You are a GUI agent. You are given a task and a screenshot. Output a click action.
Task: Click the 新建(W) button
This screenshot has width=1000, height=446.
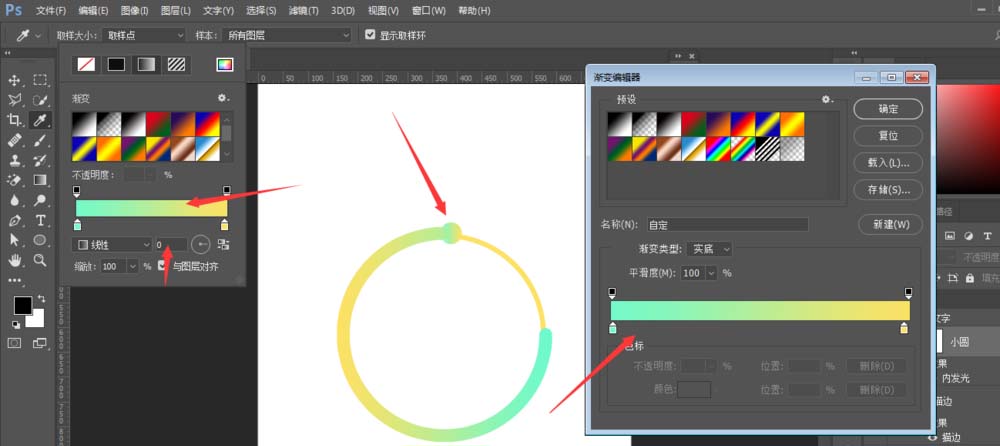[x=890, y=225]
